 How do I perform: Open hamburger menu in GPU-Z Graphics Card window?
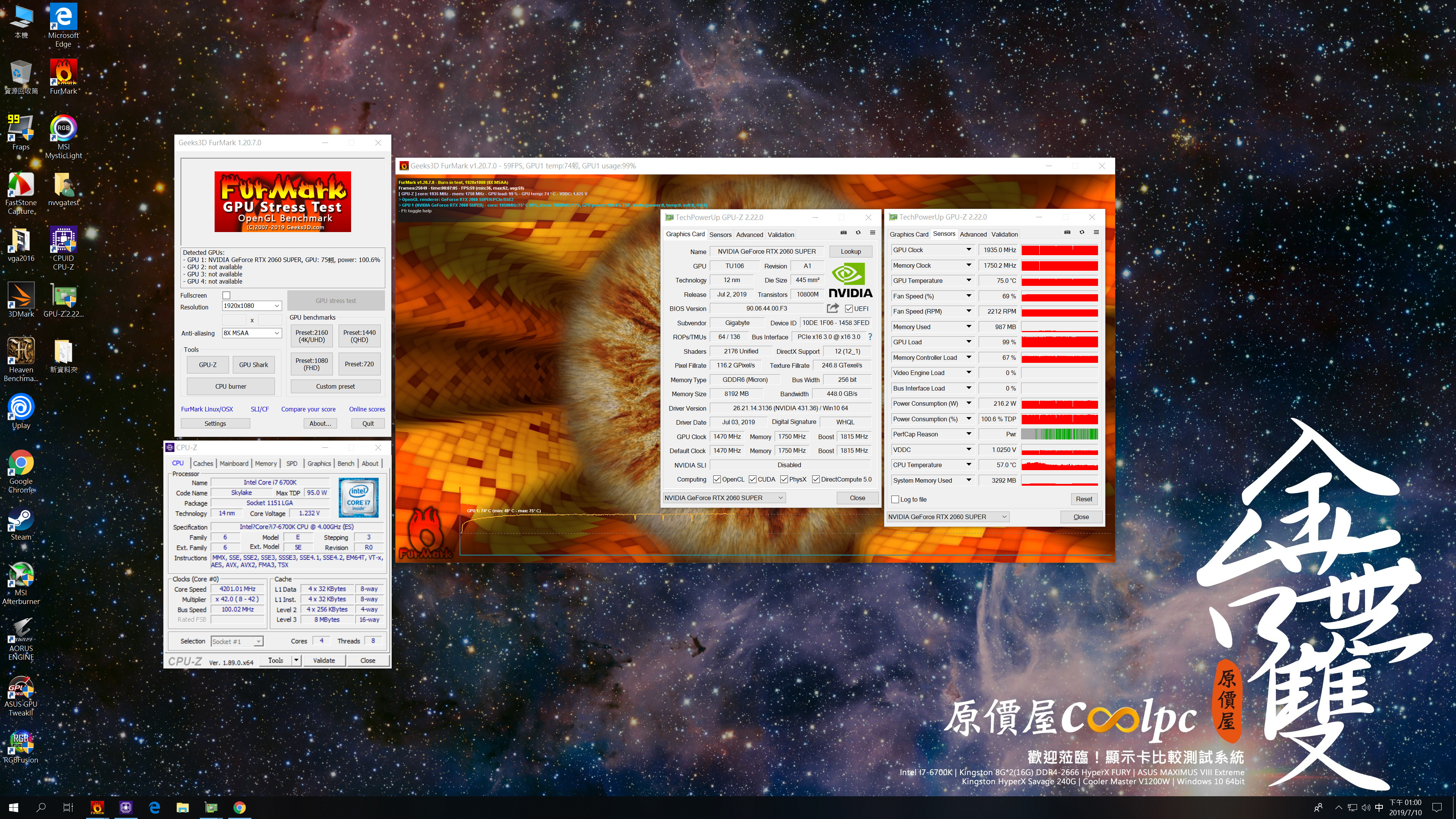tap(873, 233)
